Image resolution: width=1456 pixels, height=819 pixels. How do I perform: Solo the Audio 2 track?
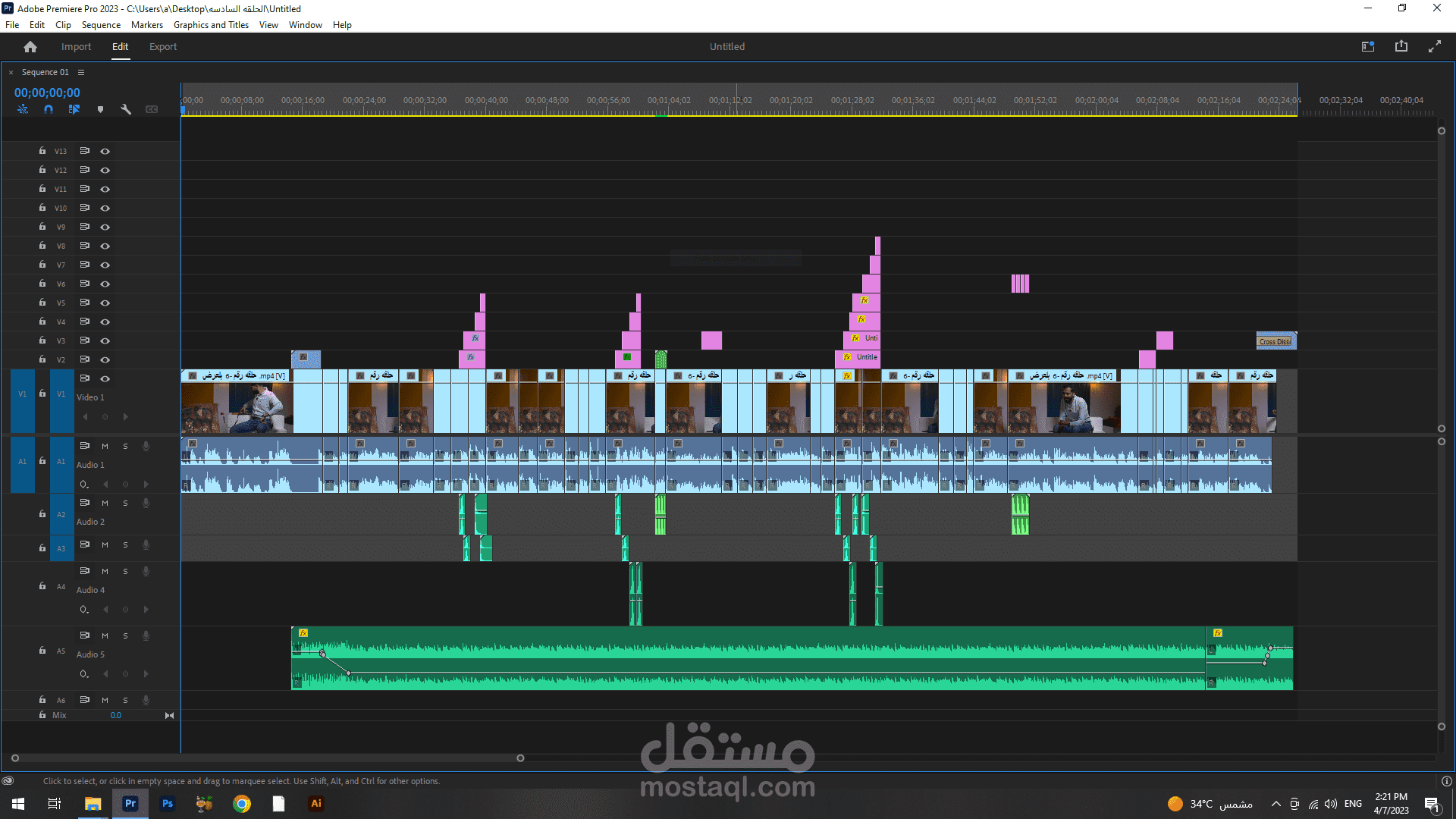(x=126, y=503)
